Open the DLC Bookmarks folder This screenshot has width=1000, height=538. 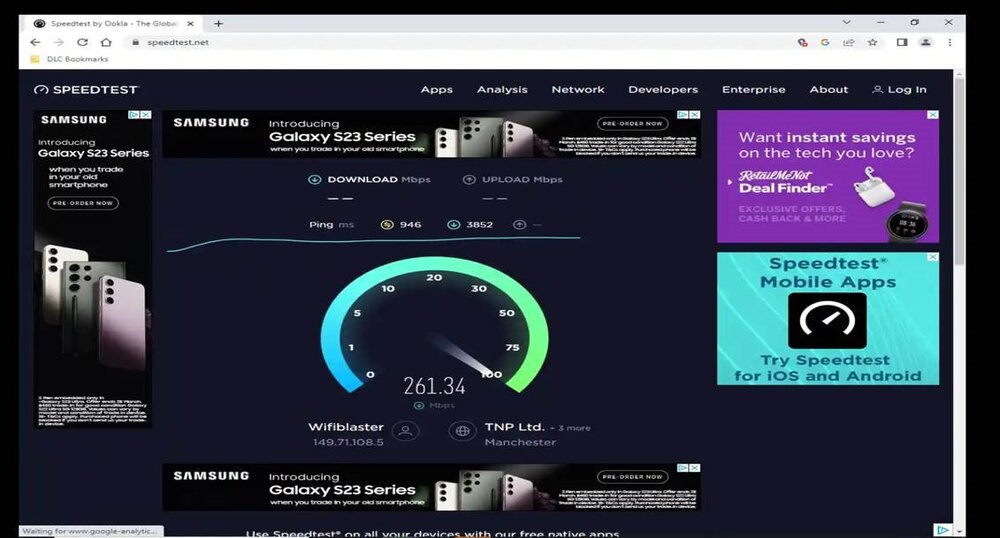70,59
